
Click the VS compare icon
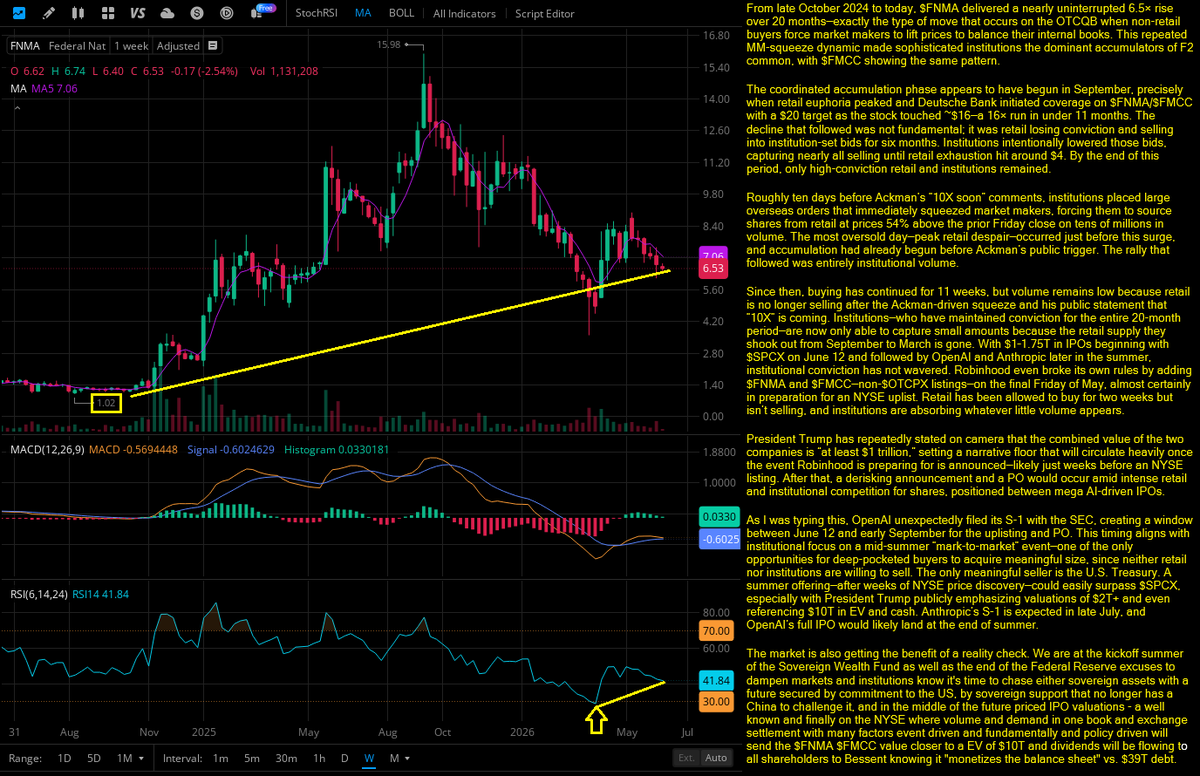click(138, 13)
